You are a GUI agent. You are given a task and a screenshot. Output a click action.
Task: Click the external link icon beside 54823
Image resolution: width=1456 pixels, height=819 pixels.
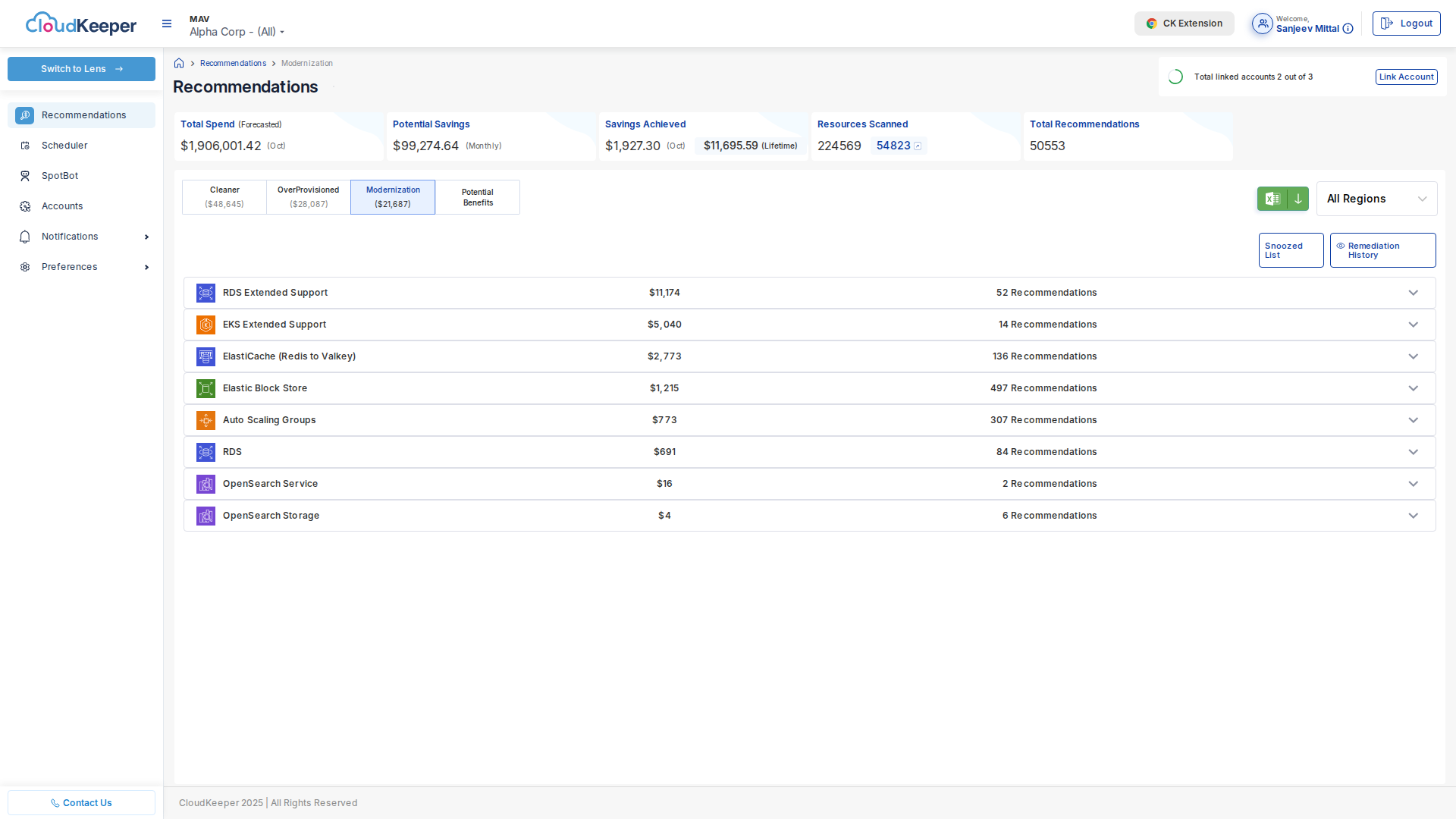[918, 146]
